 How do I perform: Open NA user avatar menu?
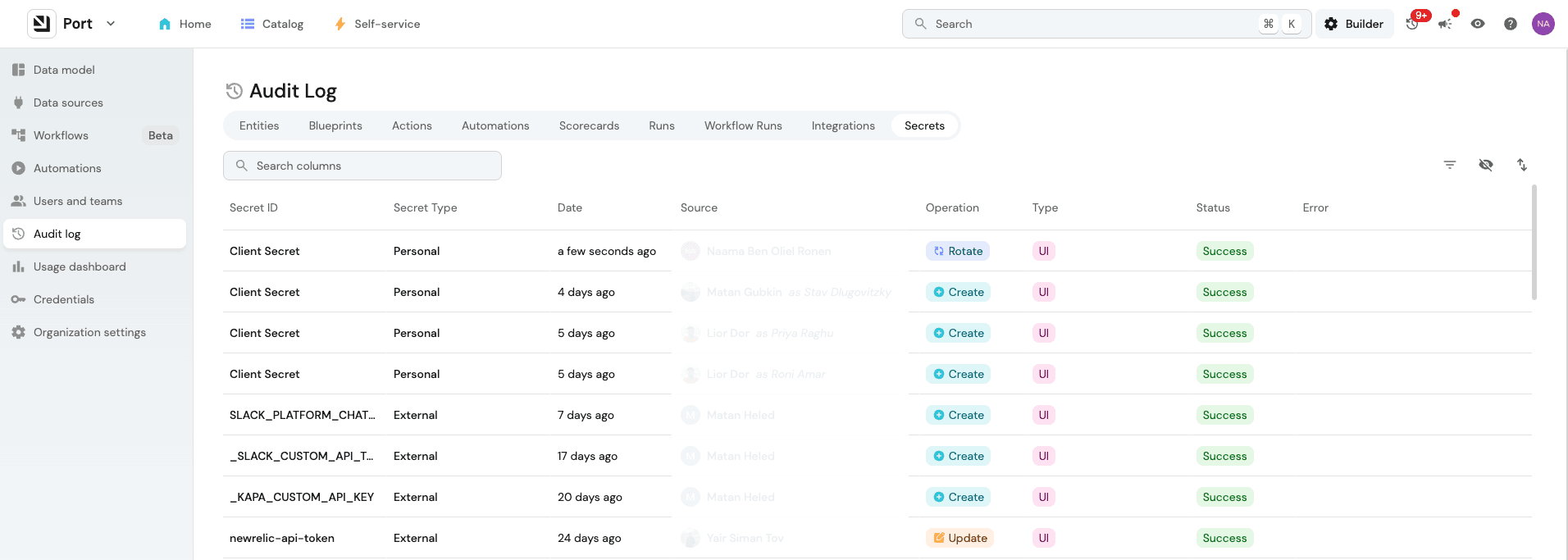1543,24
